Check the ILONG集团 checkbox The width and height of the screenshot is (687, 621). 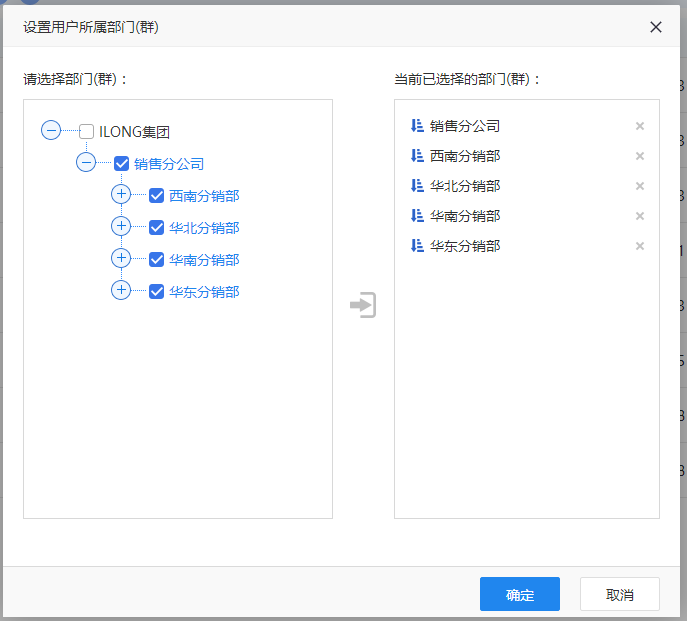87,131
